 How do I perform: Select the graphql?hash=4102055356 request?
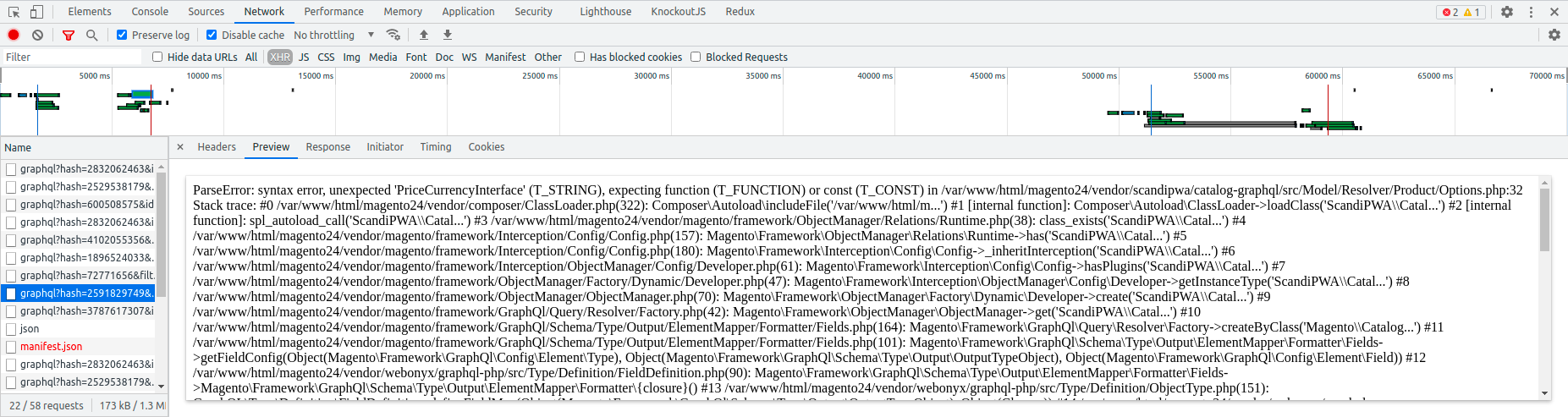pyautogui.click(x=79, y=239)
